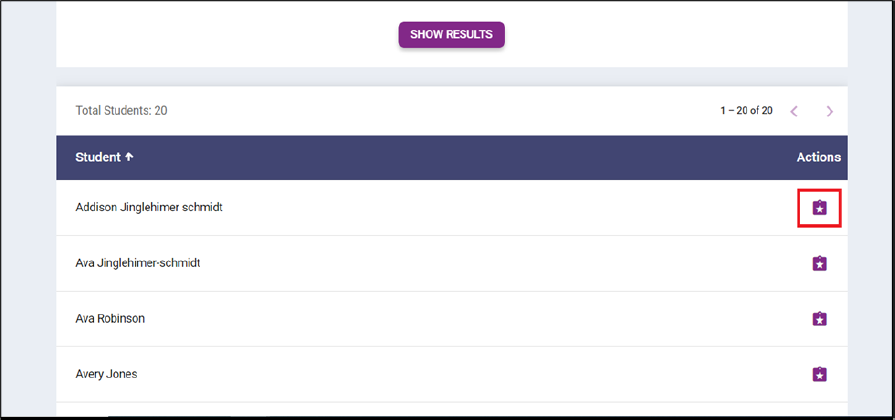895x420 pixels.
Task: Choose the Ava Robinson student name
Action: click(110, 318)
